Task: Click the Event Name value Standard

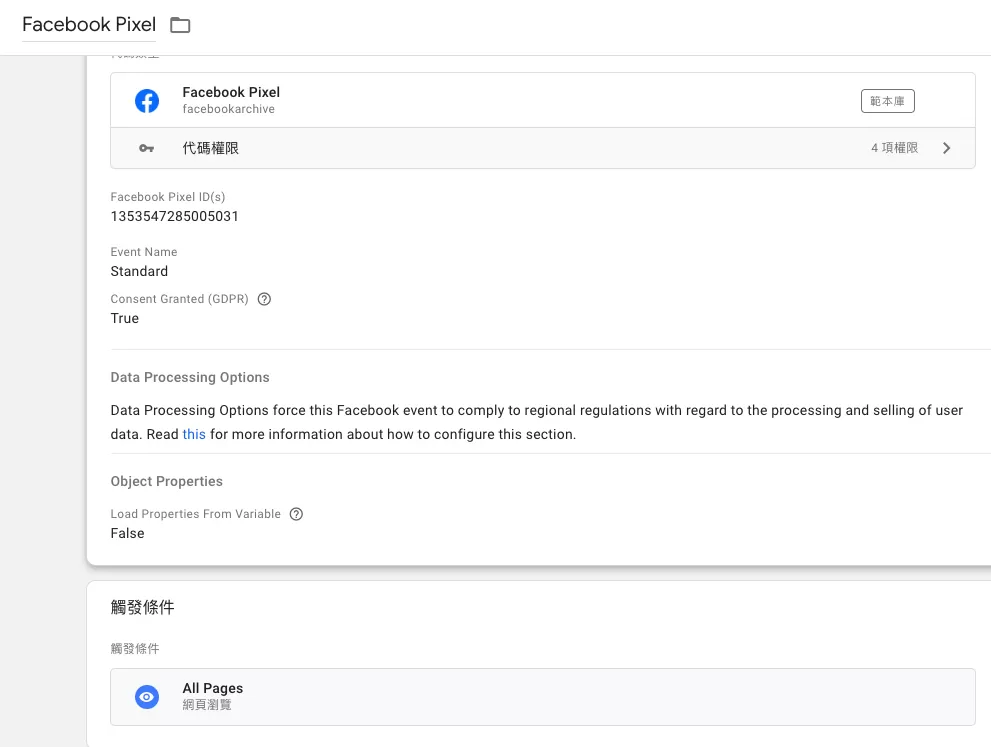Action: [139, 271]
